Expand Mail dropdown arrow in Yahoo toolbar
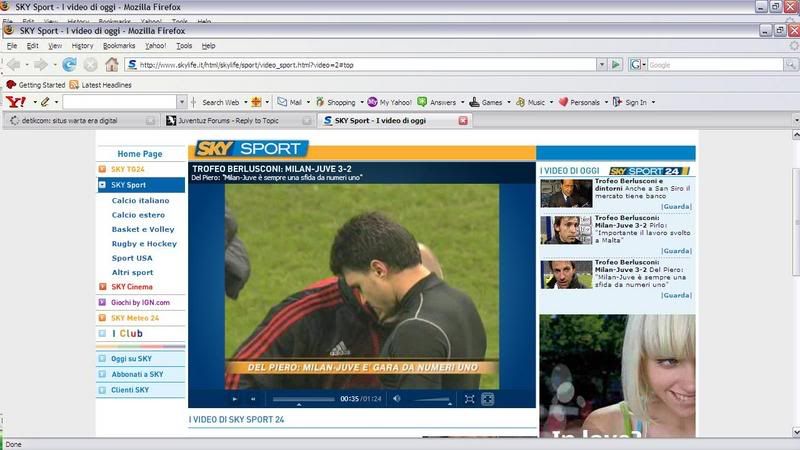This screenshot has height=450, width=800. click(x=308, y=102)
